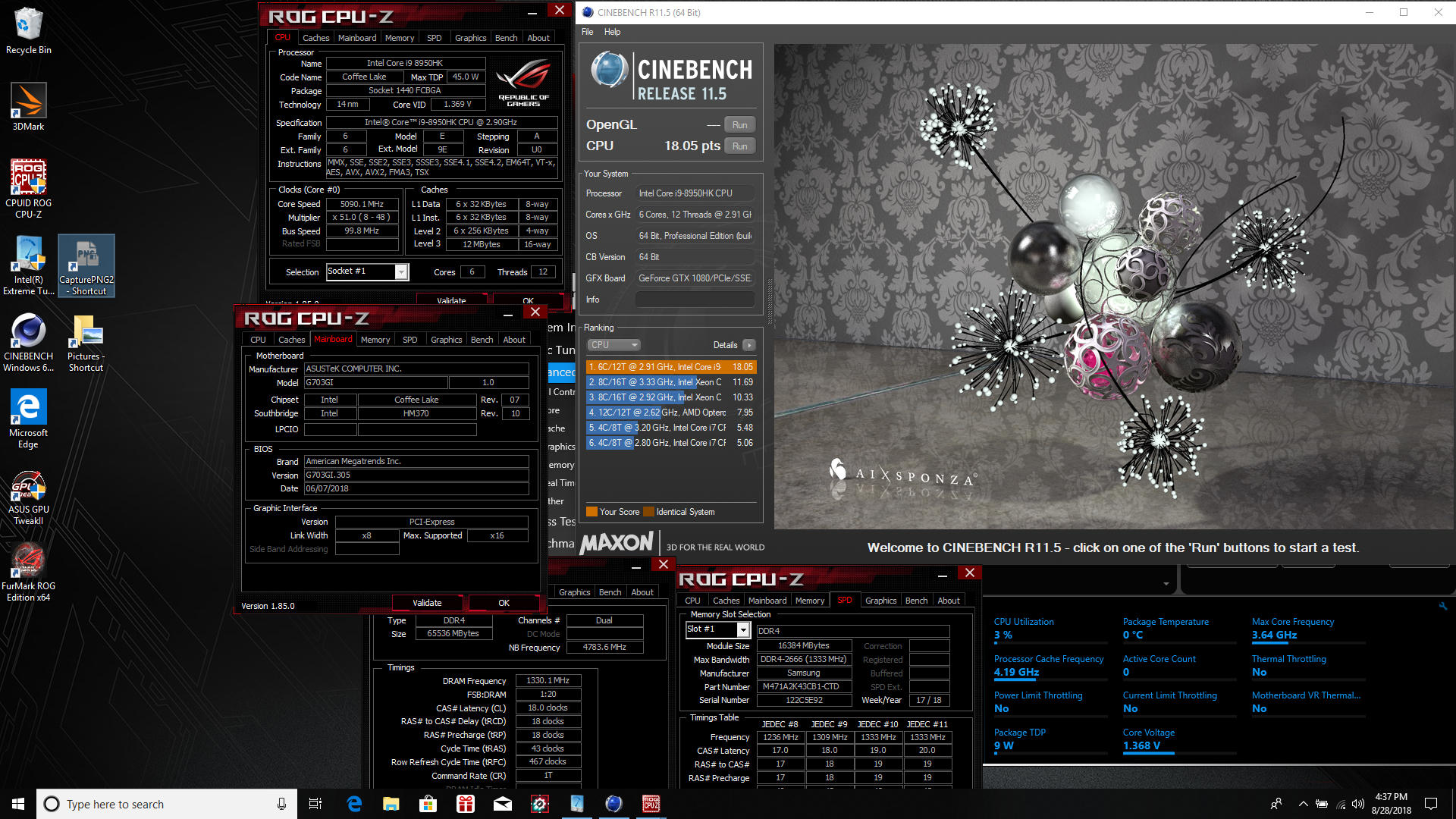Click the Cinebench Processor field
Screen dimensions: 1456x819
point(695,193)
